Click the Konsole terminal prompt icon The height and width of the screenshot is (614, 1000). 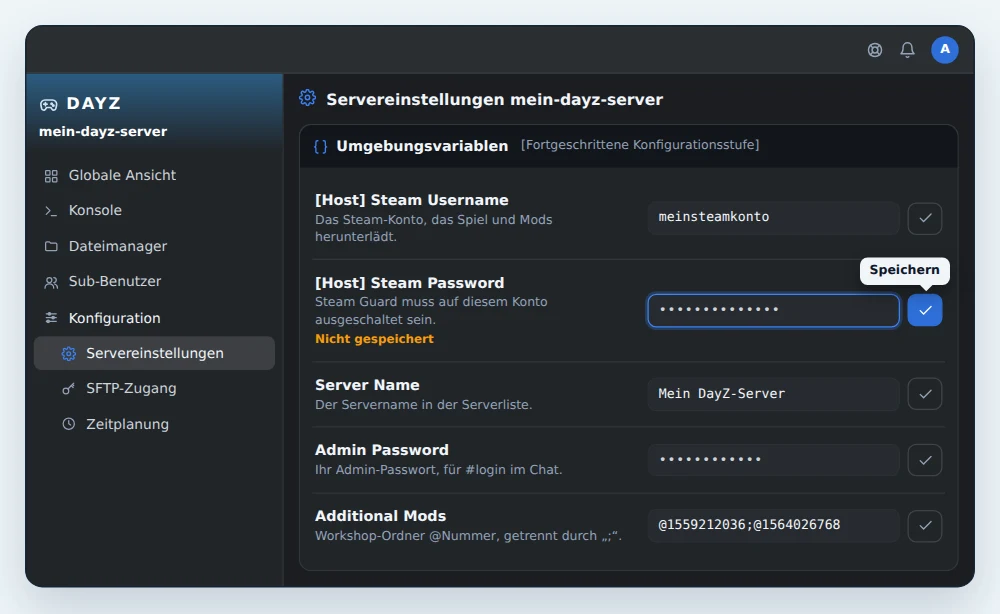(51, 211)
